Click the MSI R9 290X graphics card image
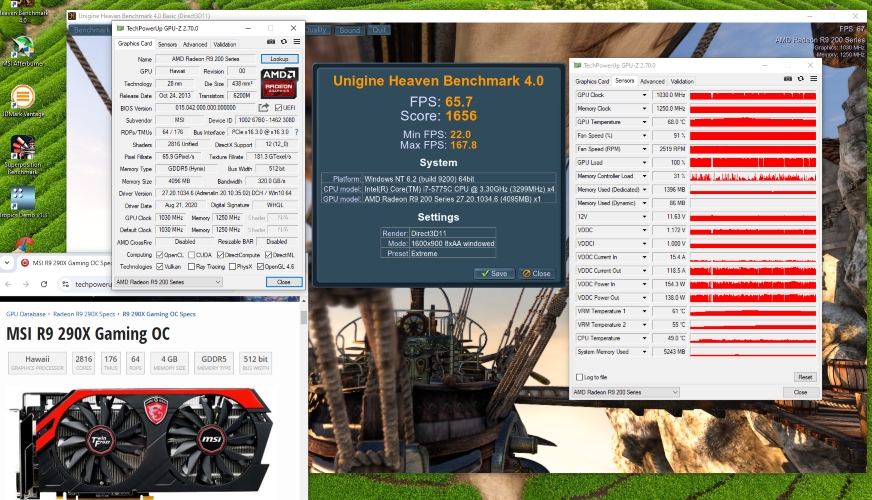Image resolution: width=872 pixels, height=500 pixels. (x=142, y=443)
